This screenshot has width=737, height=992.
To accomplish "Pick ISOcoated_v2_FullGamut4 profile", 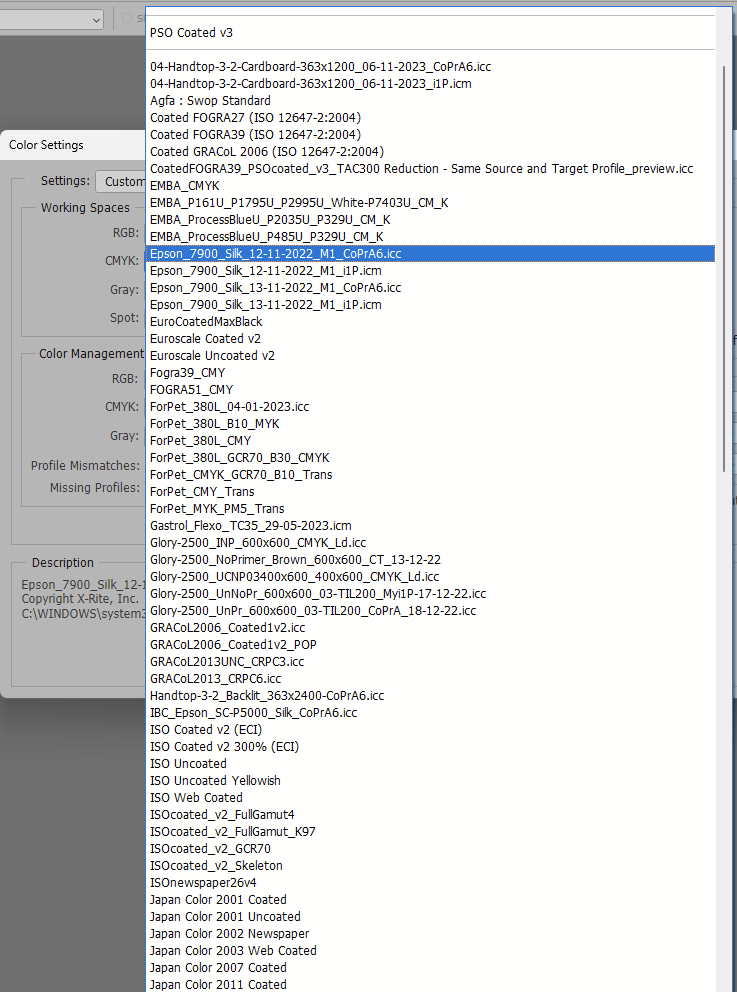I will click(430, 815).
